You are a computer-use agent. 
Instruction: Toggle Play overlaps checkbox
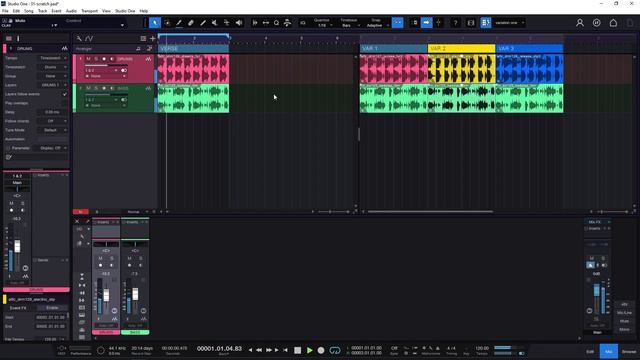[x=64, y=103]
